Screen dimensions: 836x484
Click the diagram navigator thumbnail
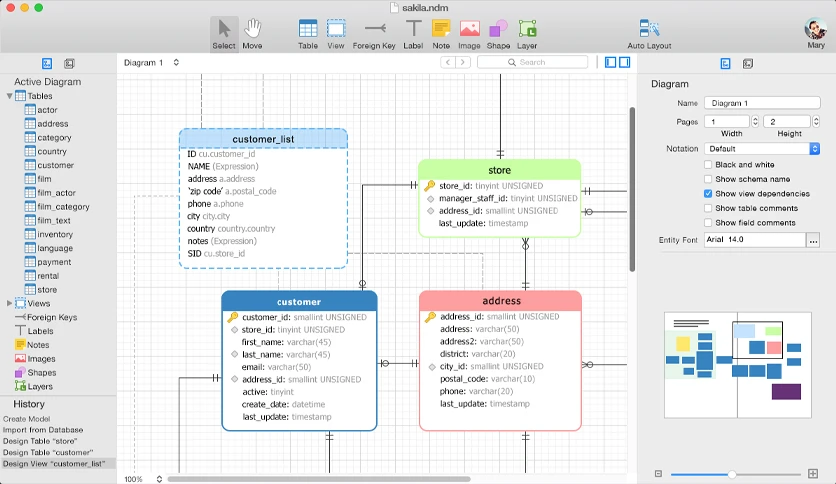[737, 365]
